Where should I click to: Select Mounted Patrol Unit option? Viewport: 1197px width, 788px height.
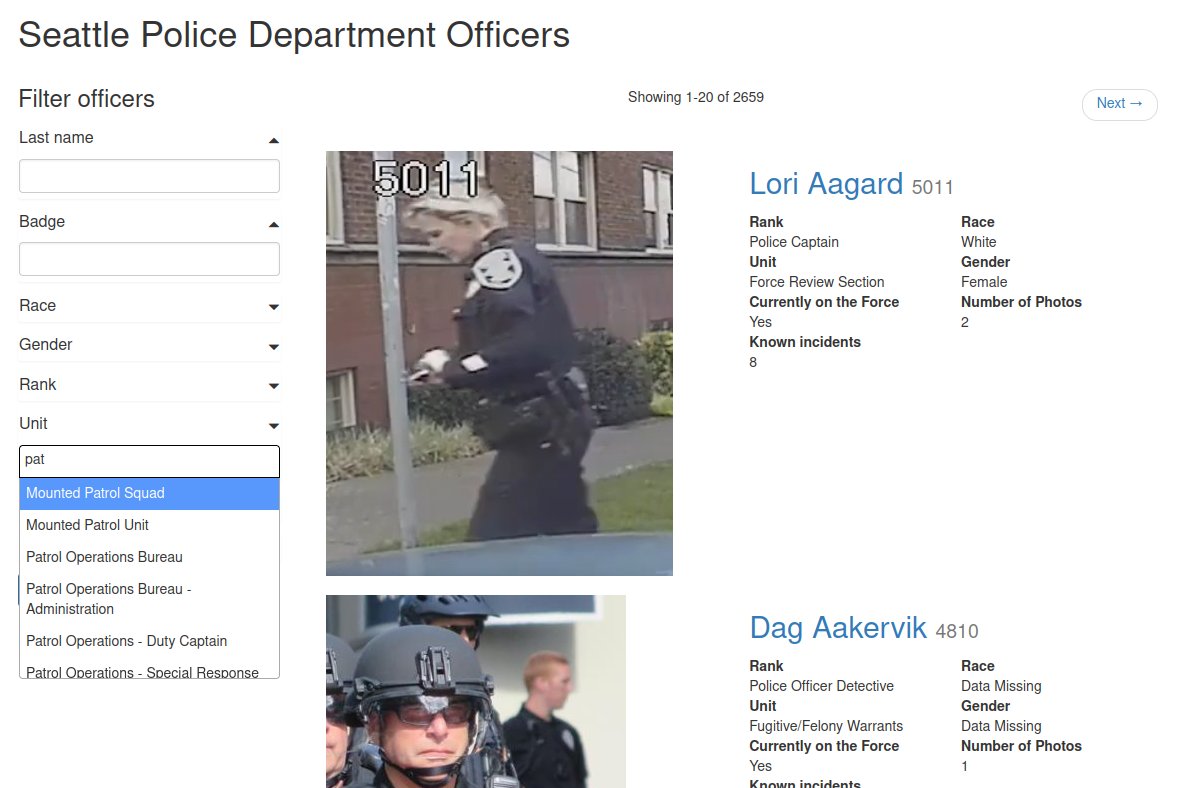pos(150,525)
